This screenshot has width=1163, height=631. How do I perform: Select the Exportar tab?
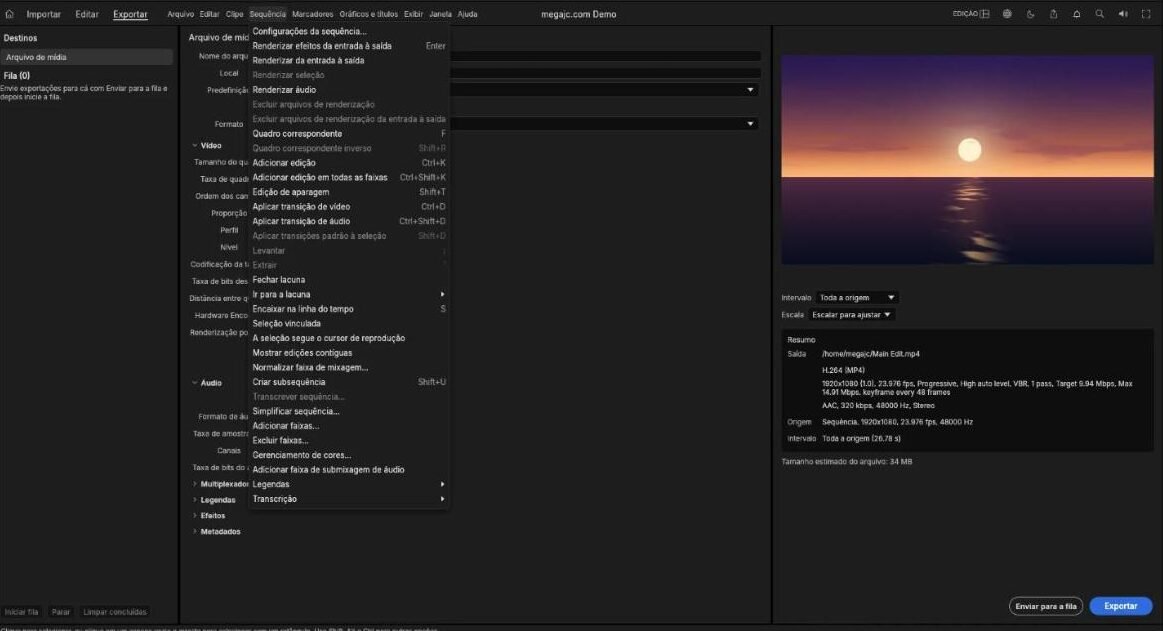click(x=131, y=14)
